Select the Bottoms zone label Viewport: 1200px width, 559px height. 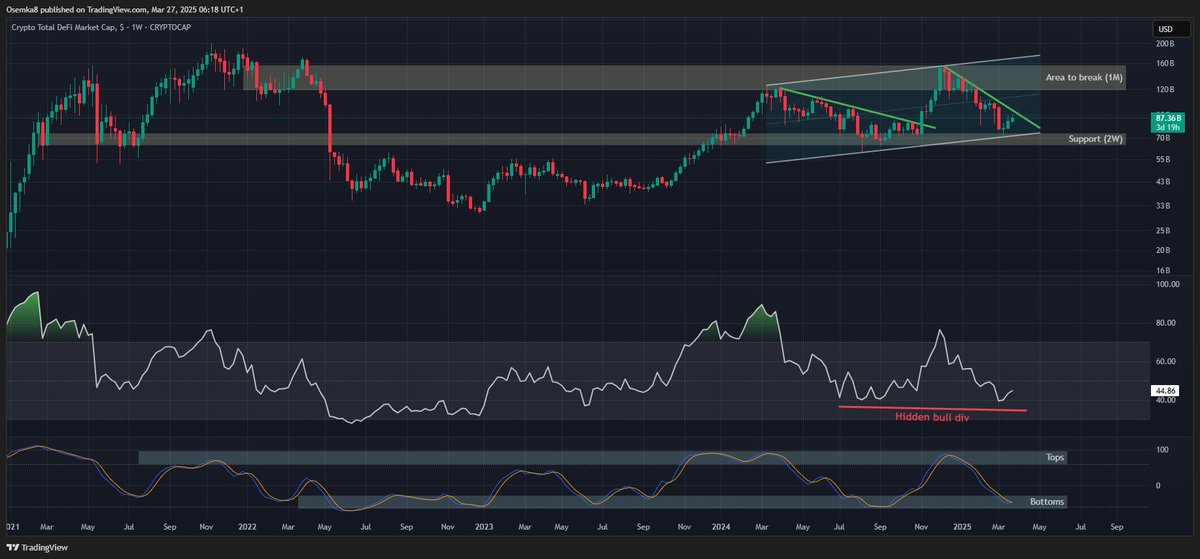coord(1046,501)
